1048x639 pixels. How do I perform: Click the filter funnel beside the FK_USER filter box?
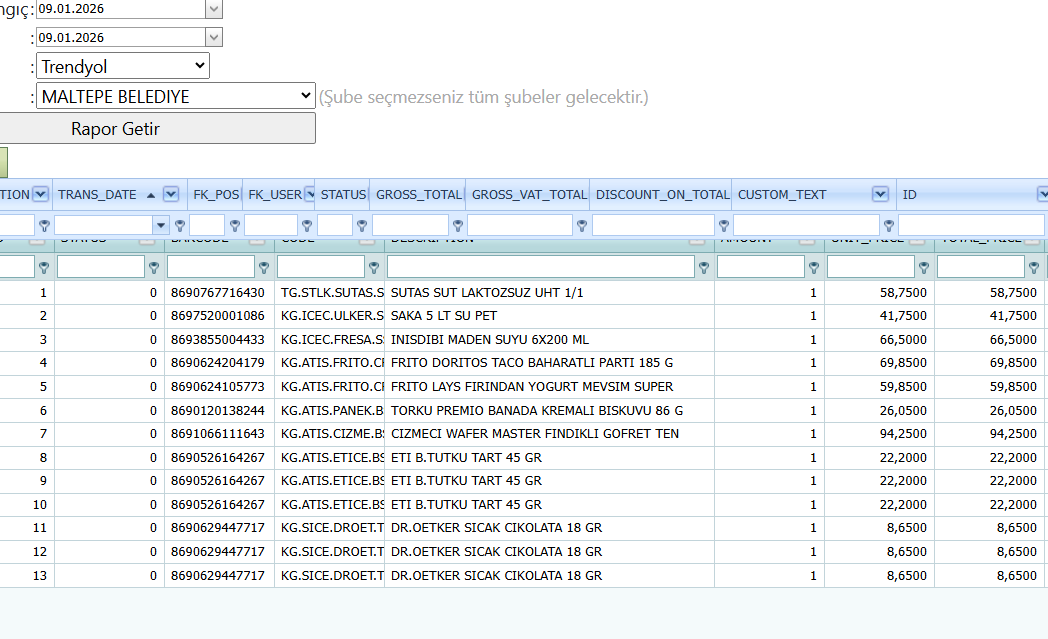point(307,226)
